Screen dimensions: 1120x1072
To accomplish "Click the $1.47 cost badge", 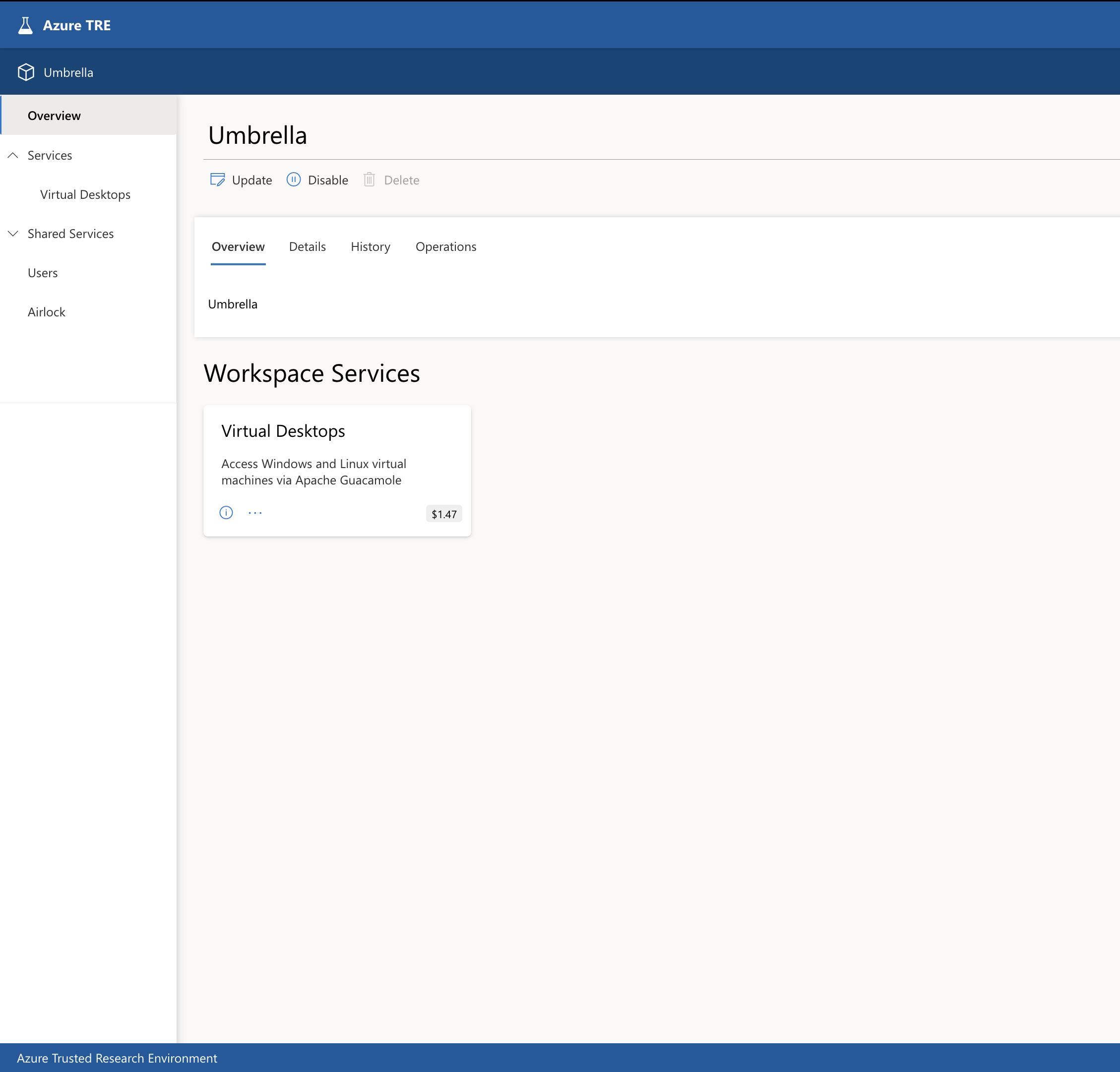I will [x=443, y=514].
